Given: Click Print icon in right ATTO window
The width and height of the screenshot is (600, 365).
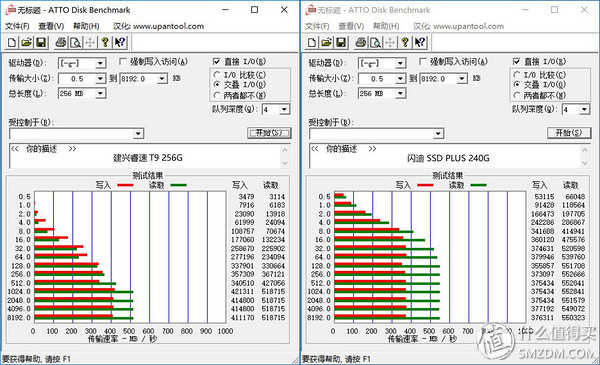Looking at the screenshot, I should [361, 42].
